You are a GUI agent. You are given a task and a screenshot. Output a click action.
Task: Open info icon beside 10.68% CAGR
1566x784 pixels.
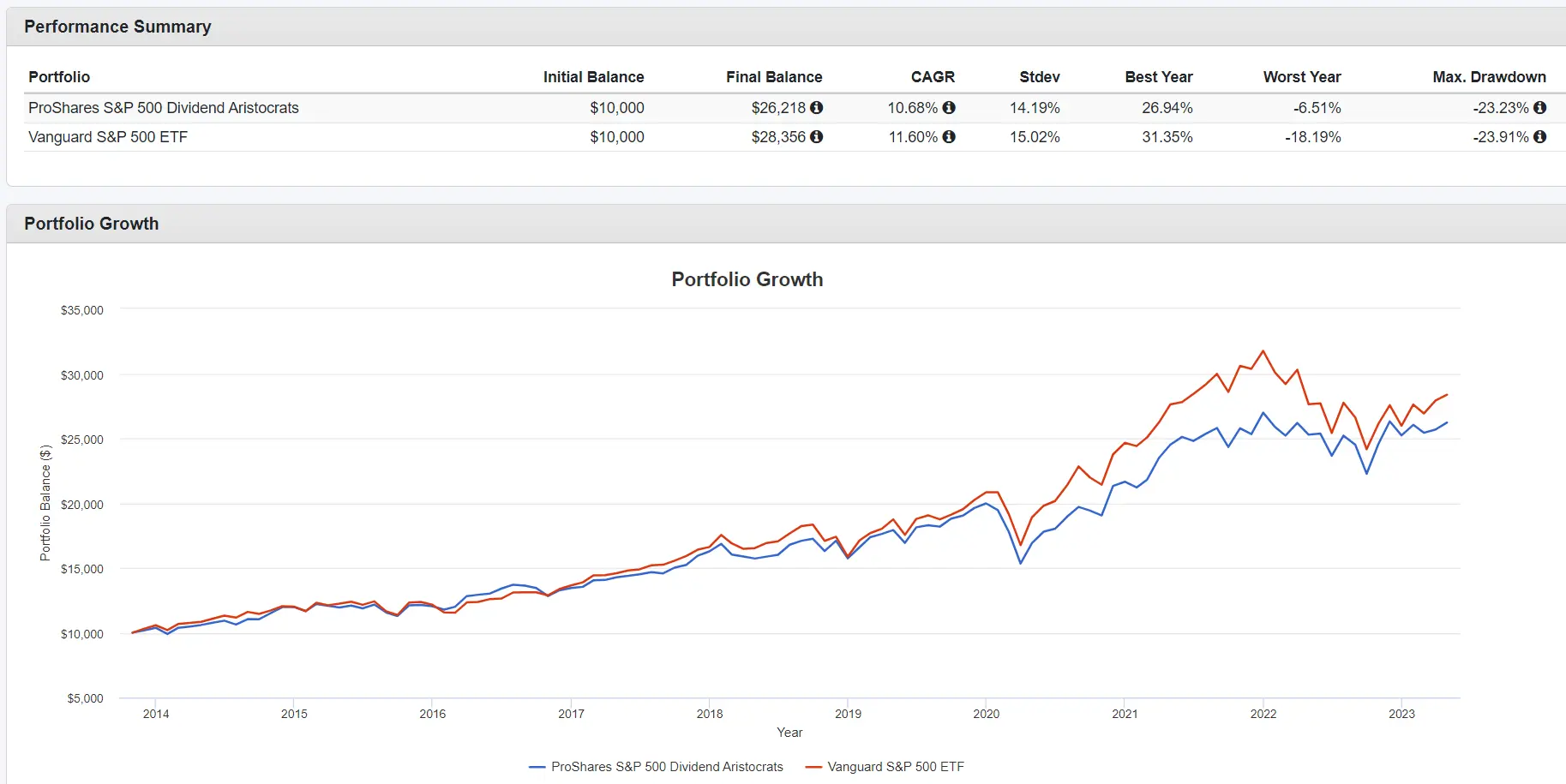[x=949, y=108]
